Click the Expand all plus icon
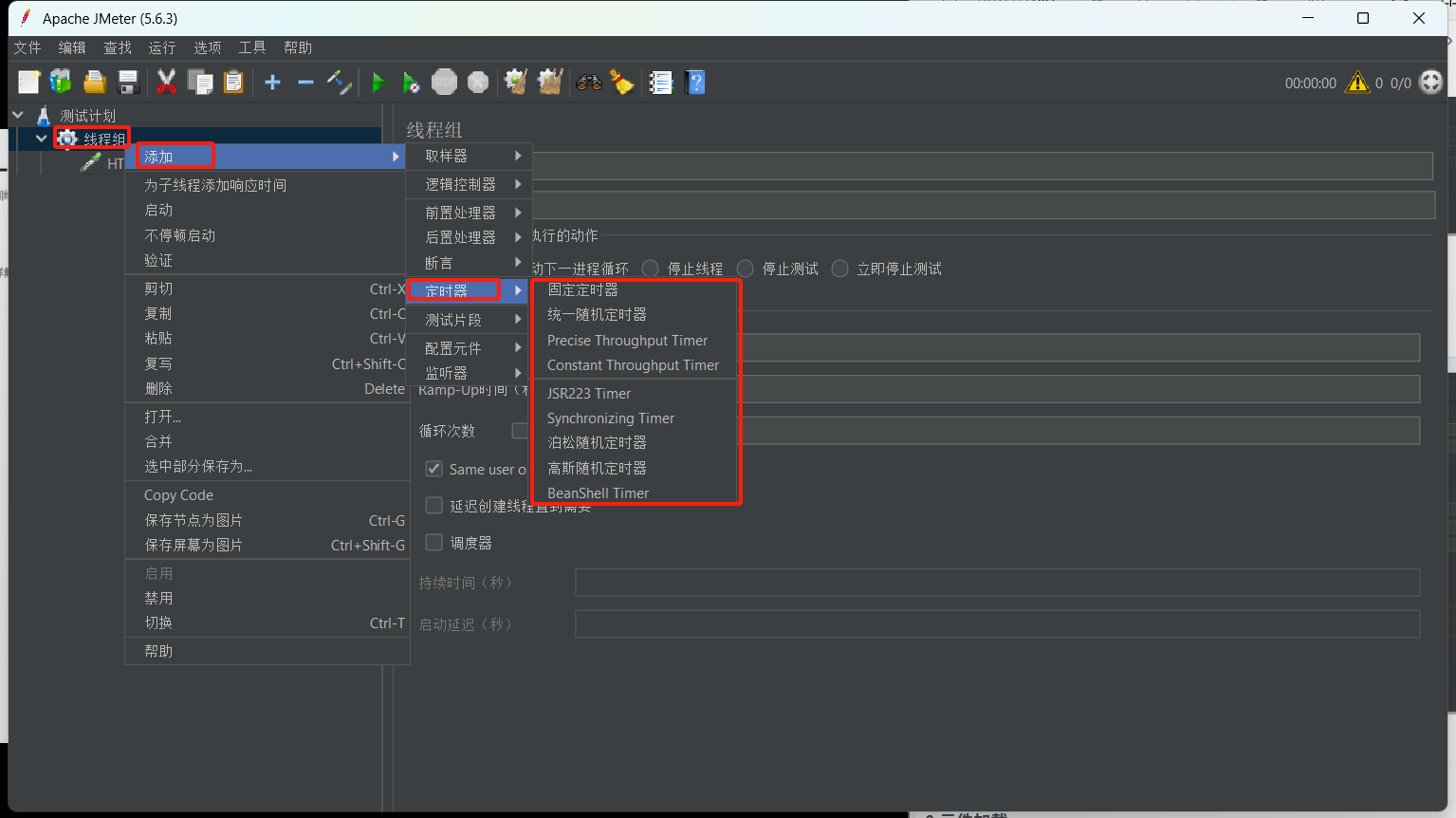The width and height of the screenshot is (1456, 818). [x=272, y=83]
